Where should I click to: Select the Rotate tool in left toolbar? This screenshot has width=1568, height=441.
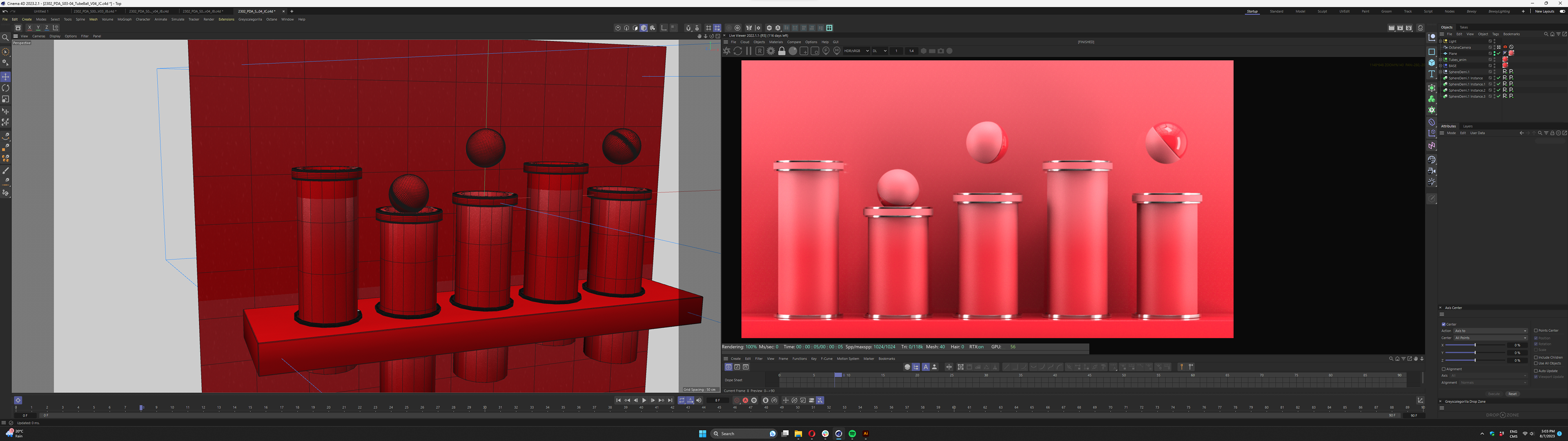(5, 88)
